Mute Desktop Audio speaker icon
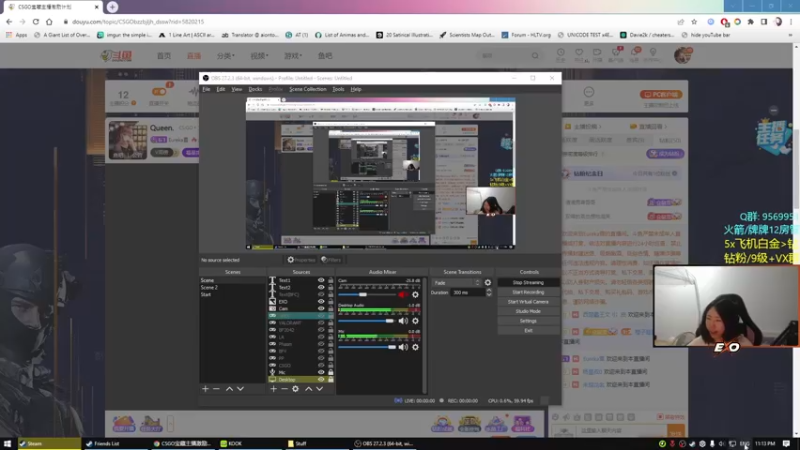This screenshot has width=800, height=450. pyautogui.click(x=403, y=321)
